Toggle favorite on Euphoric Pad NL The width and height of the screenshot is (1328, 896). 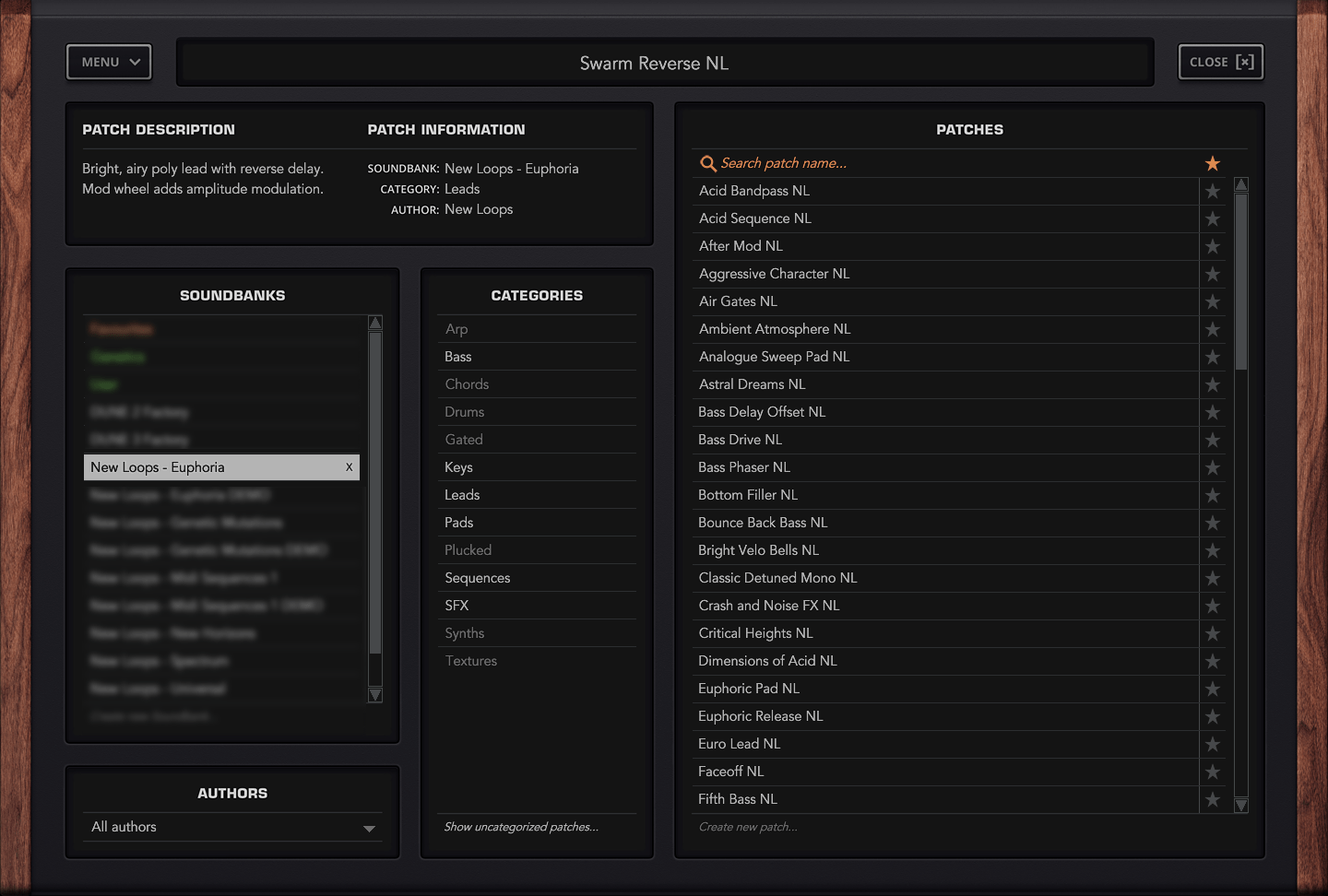1212,689
